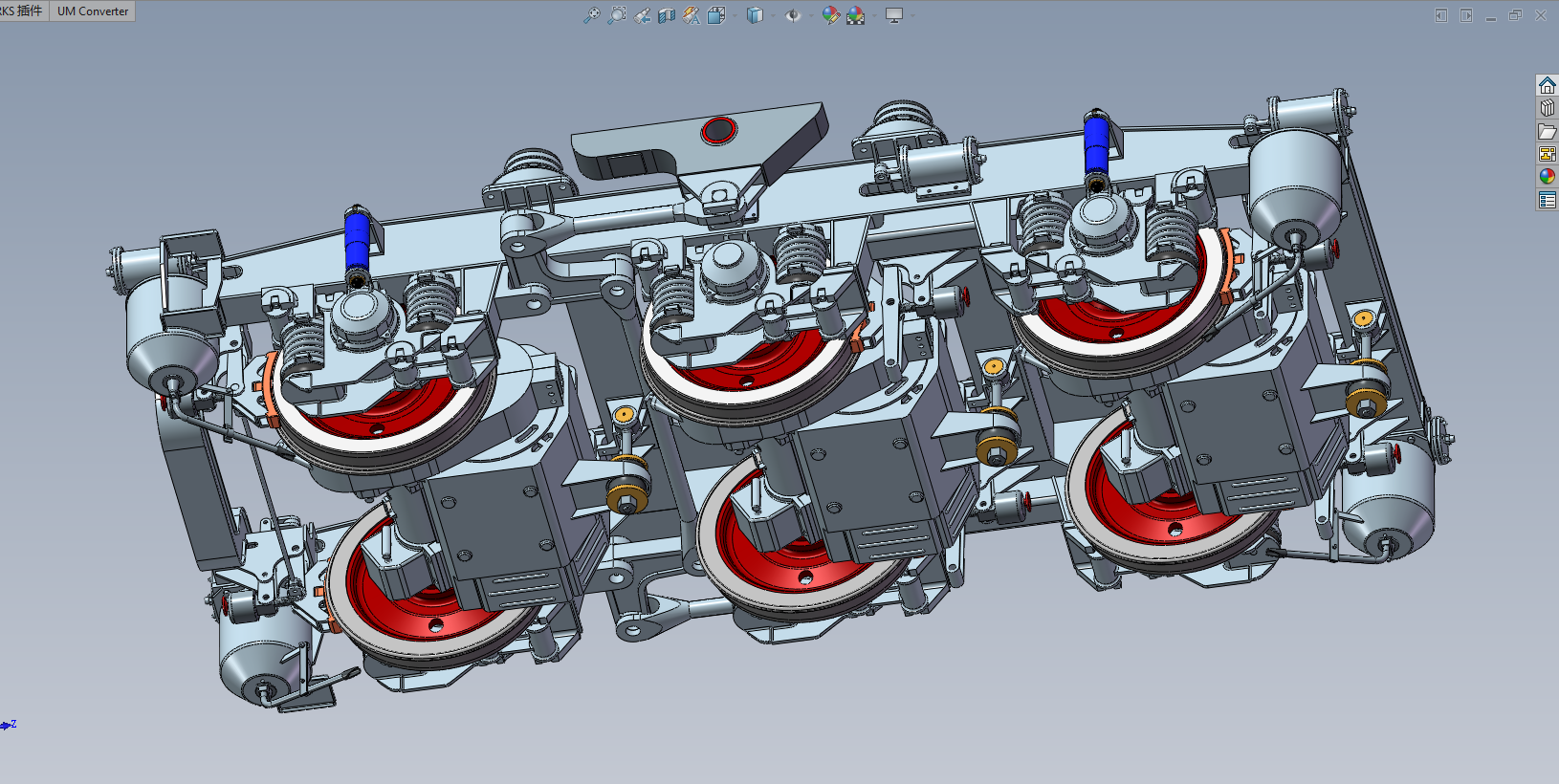Open the Edit Appearance tool
Viewport: 1559px width, 784px height.
pos(830,15)
